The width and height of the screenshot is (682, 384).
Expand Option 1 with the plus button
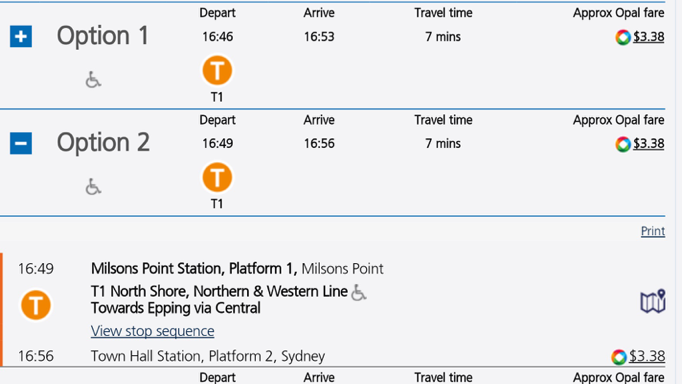point(21,37)
